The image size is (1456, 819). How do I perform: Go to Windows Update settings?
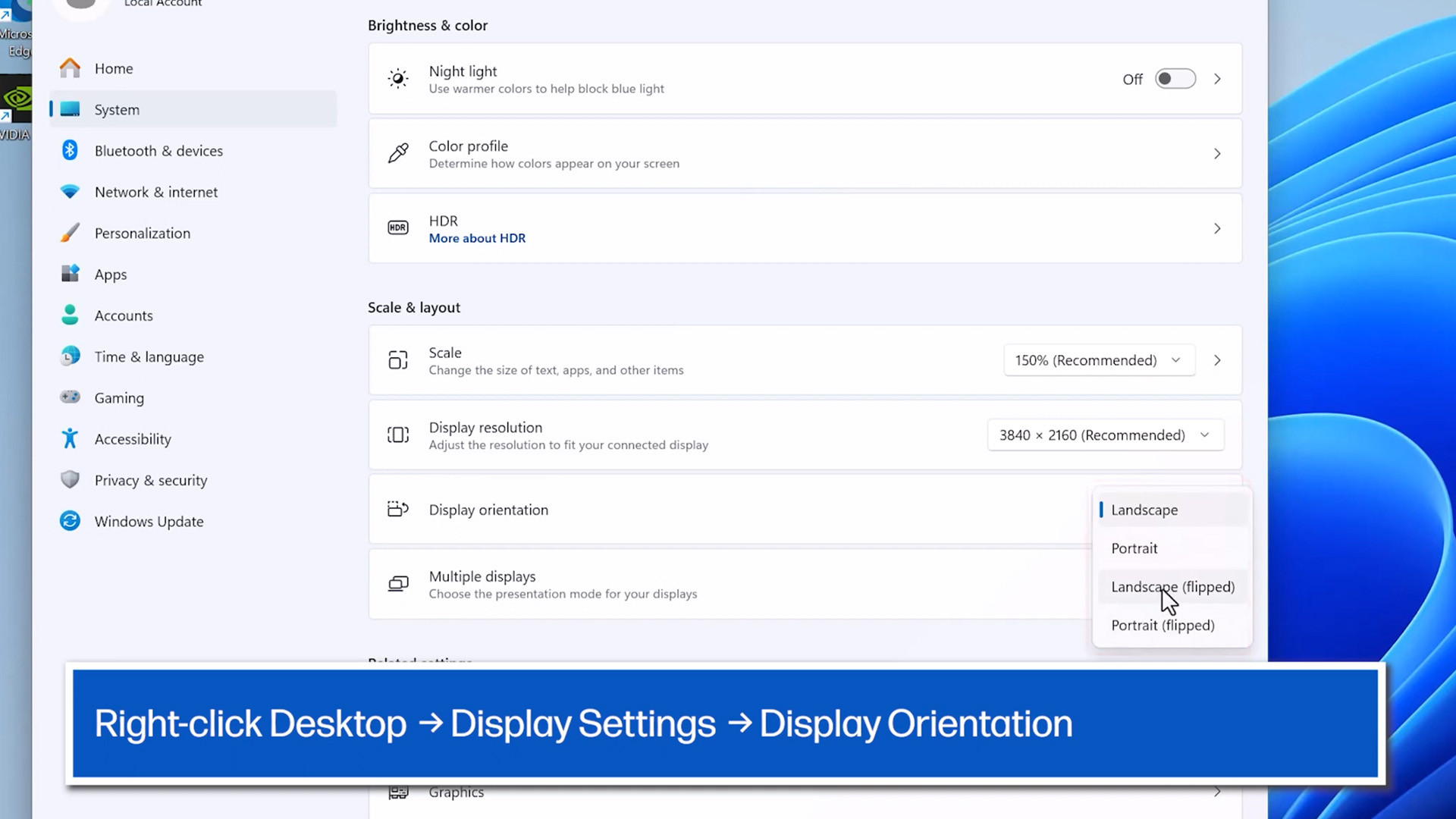point(193,521)
